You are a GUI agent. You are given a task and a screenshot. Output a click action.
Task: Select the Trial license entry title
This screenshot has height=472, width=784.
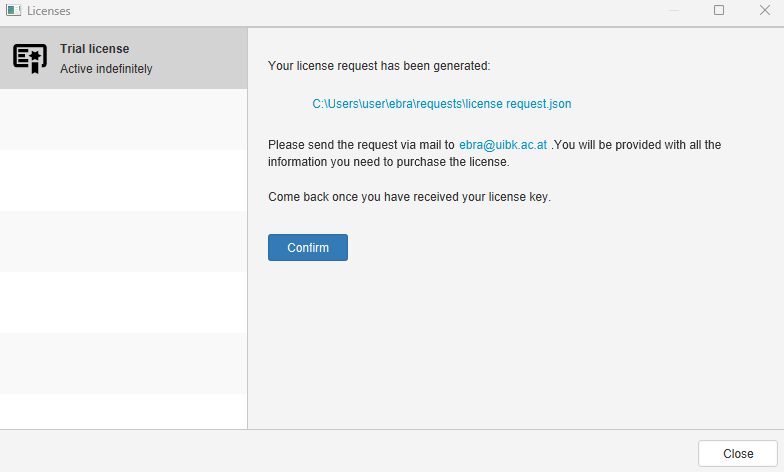(95, 48)
